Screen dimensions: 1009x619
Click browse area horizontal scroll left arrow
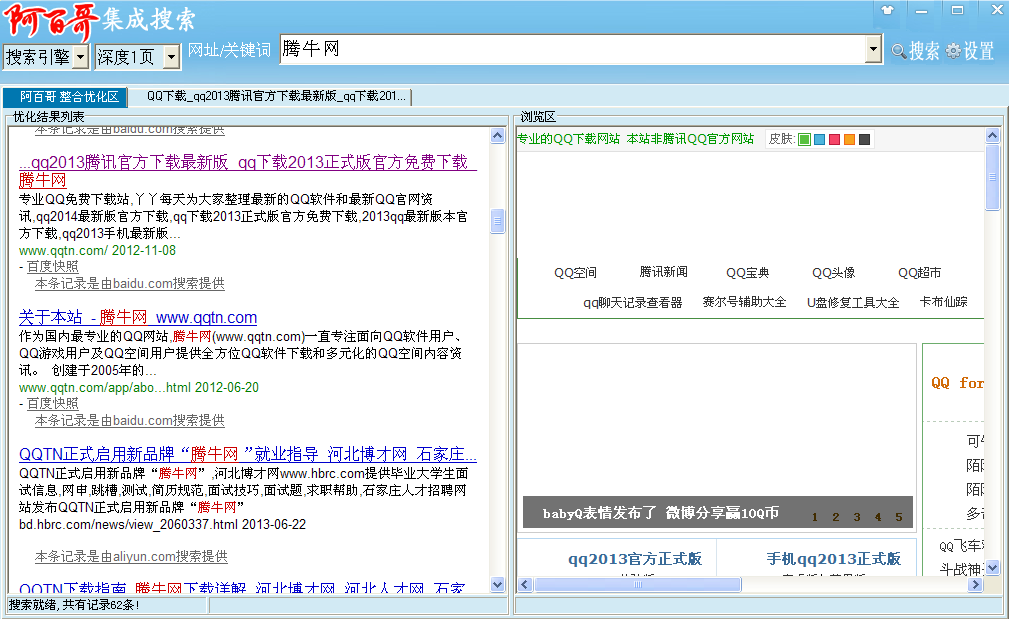[524, 584]
